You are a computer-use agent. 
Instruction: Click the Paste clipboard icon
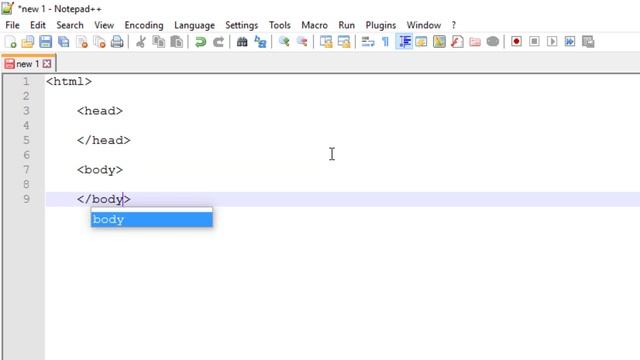coord(176,42)
